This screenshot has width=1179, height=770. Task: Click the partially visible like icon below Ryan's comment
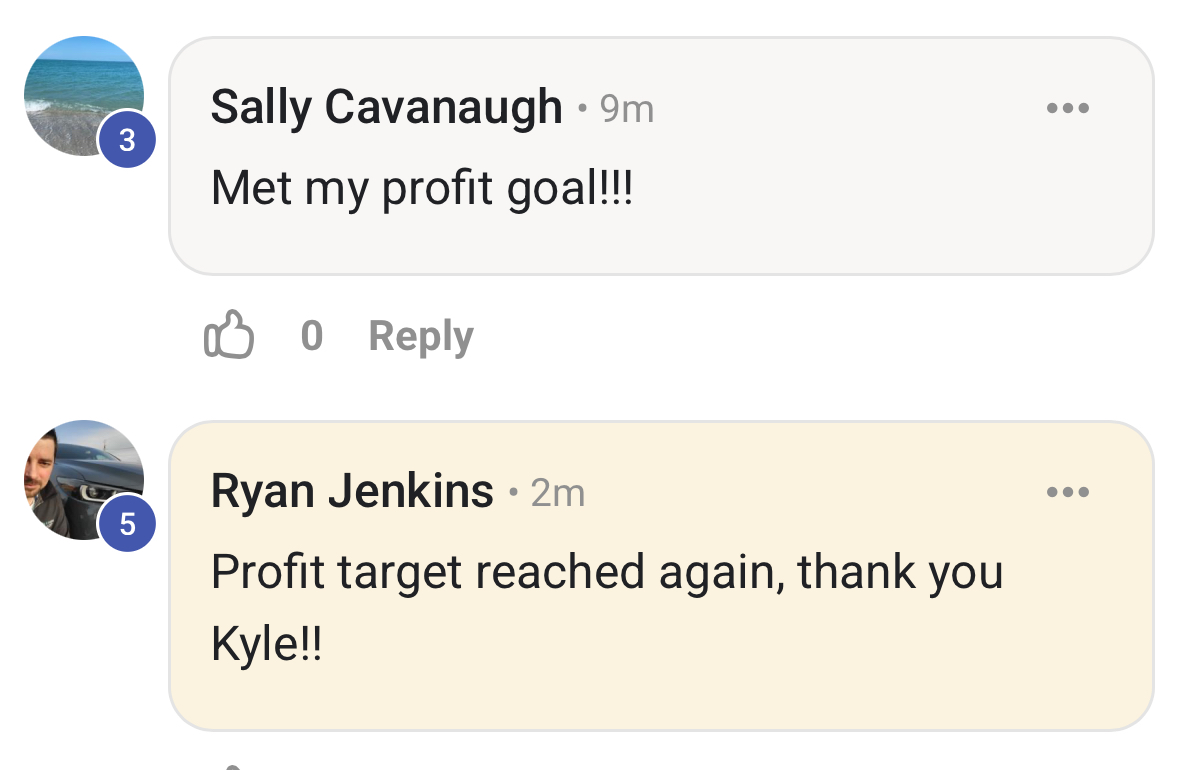(231, 766)
